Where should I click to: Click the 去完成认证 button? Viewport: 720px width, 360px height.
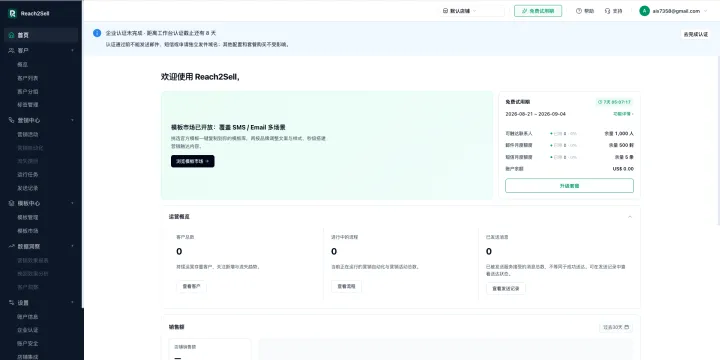tap(696, 34)
